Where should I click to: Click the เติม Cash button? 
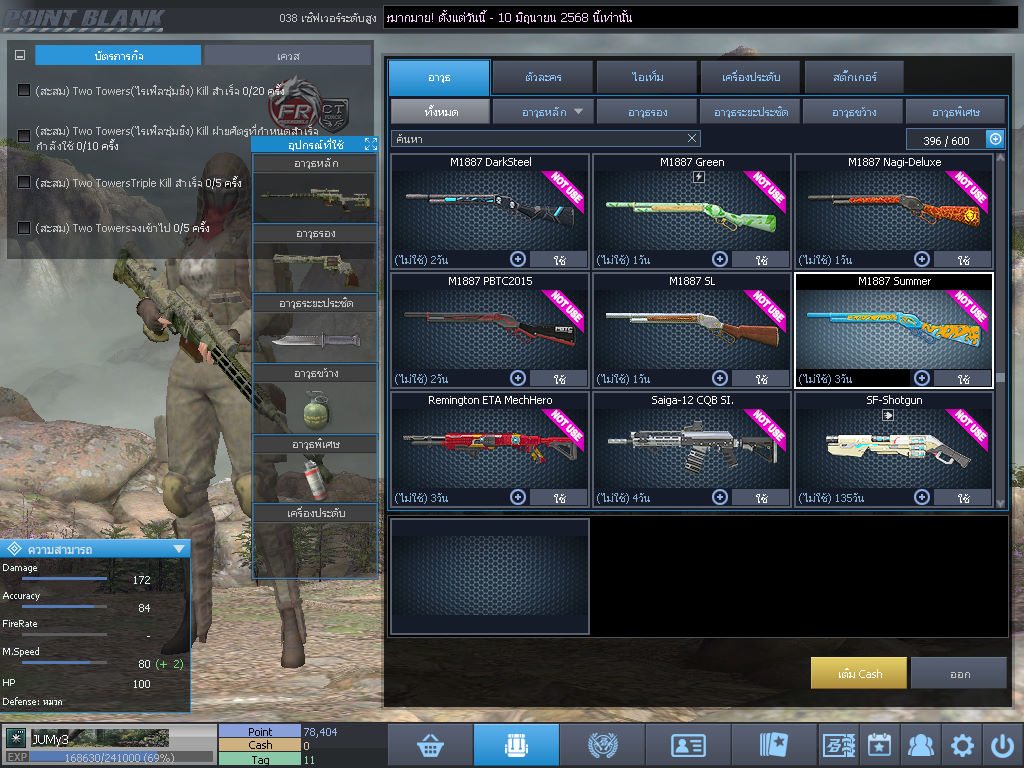tap(859, 673)
